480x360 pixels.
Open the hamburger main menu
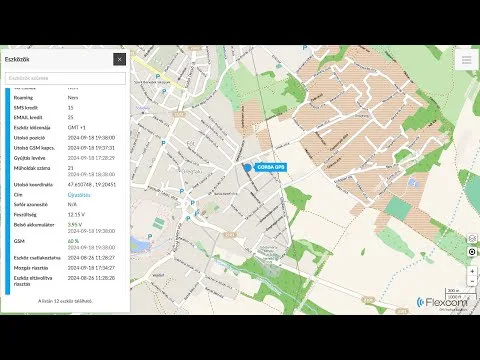467,60
